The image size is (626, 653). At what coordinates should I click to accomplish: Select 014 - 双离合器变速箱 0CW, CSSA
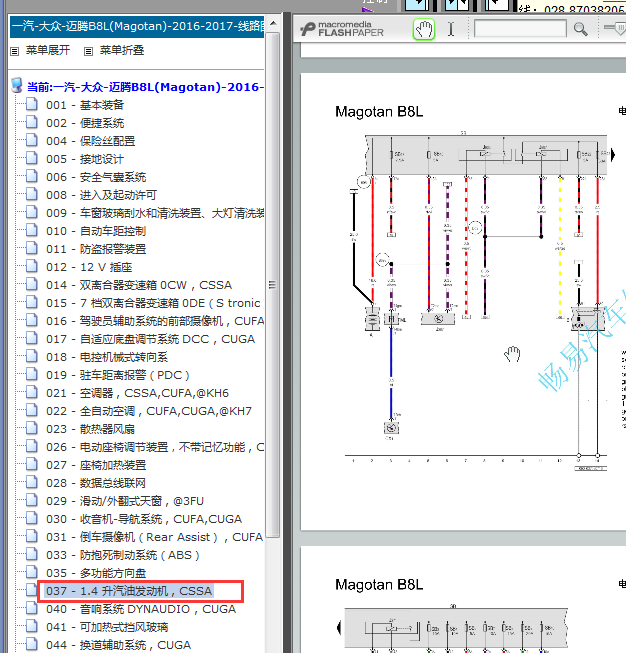point(139,285)
